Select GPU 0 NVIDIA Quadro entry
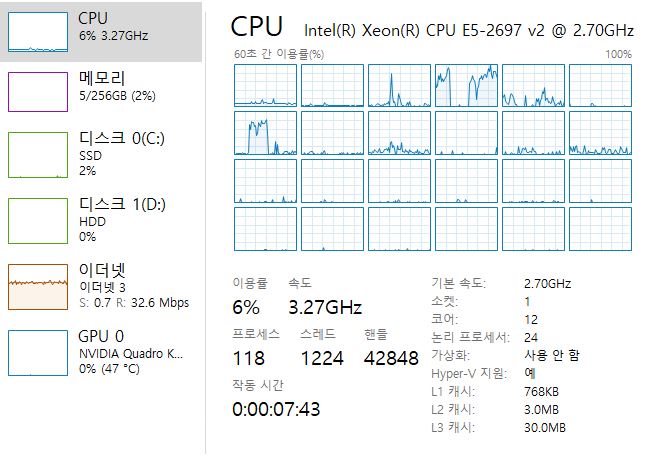 [x=101, y=352]
